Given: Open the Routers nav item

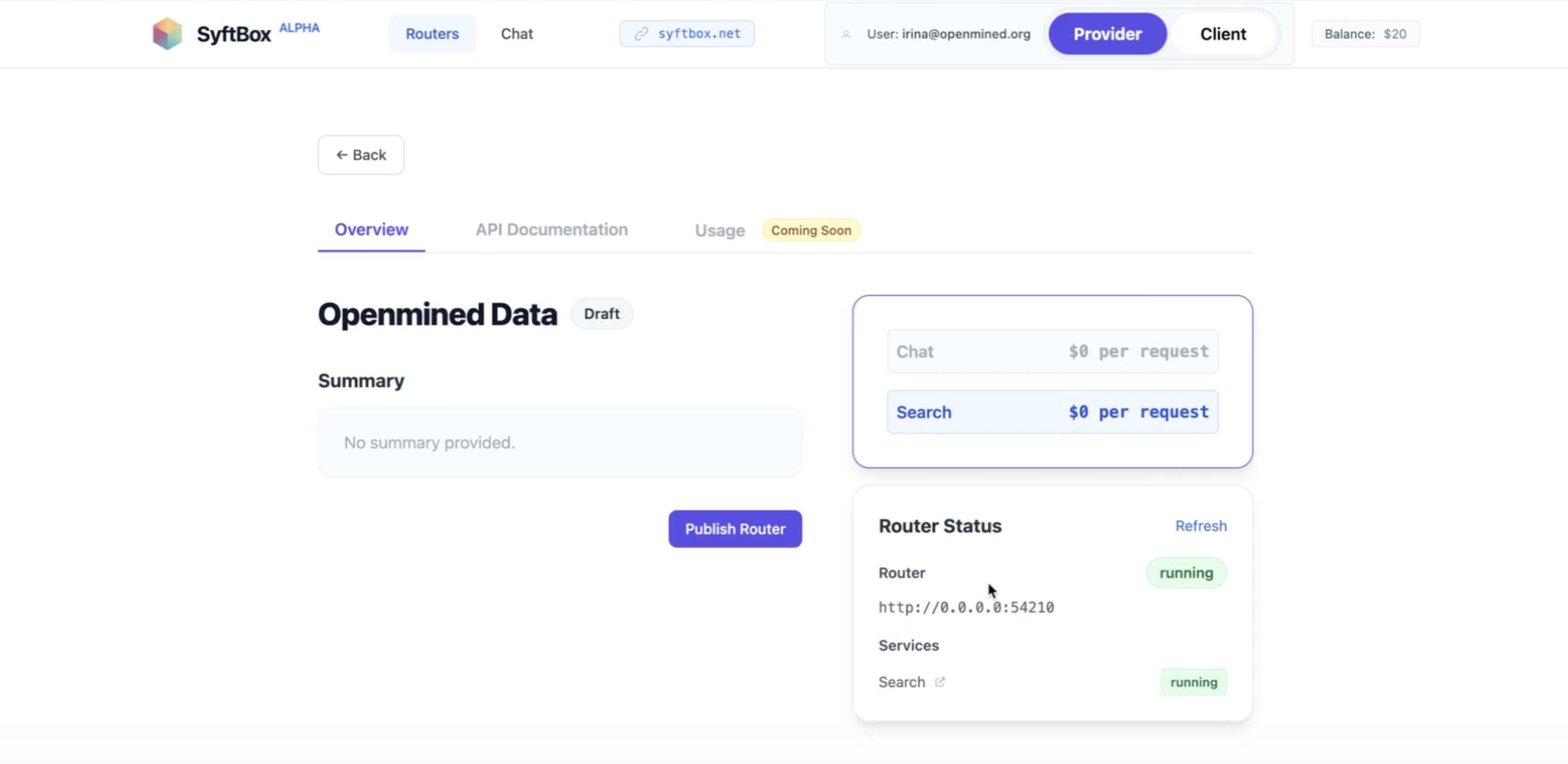Looking at the screenshot, I should (x=432, y=34).
